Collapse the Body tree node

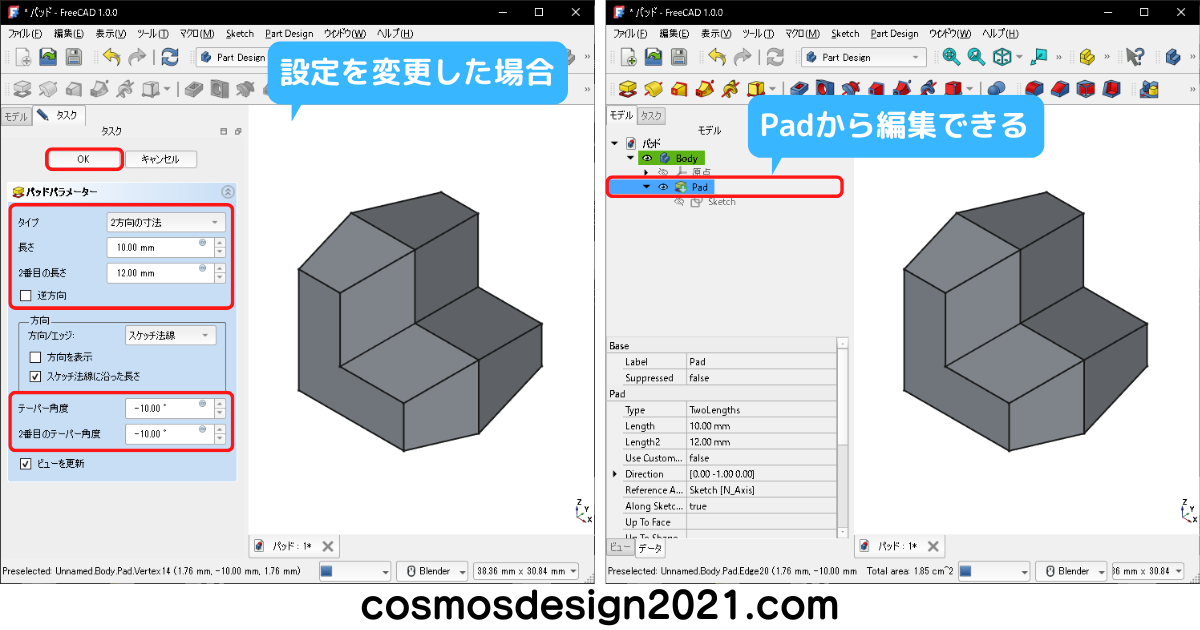(631, 158)
